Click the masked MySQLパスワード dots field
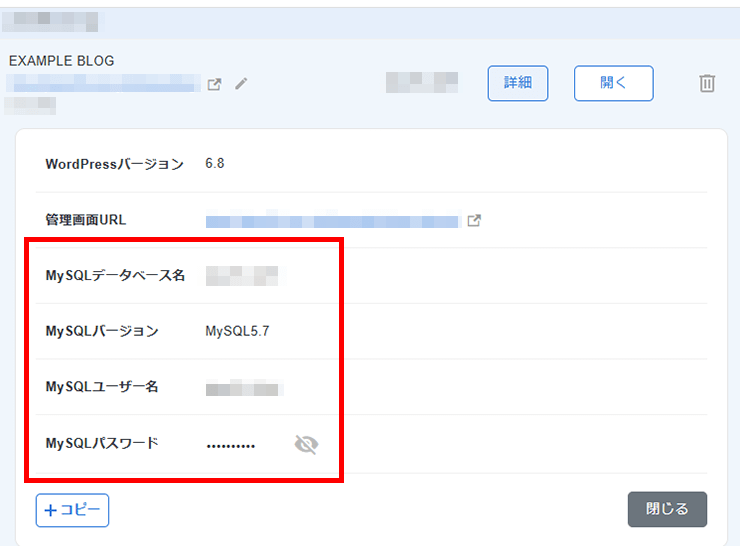 click(x=231, y=445)
